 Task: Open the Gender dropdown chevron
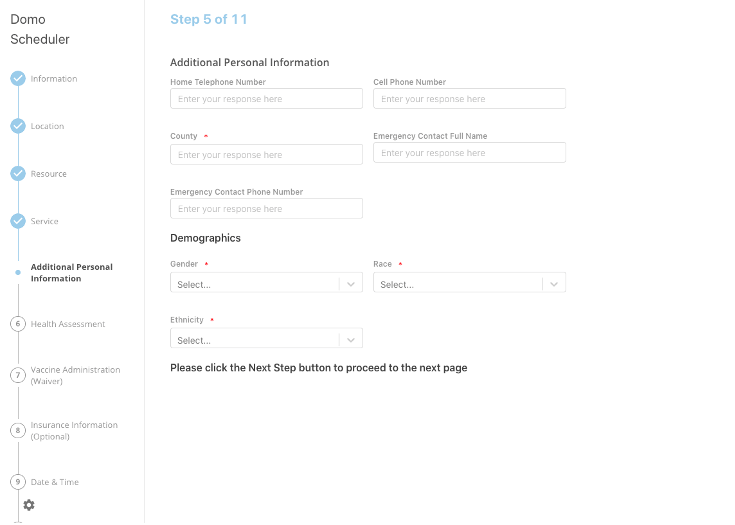[351, 284]
